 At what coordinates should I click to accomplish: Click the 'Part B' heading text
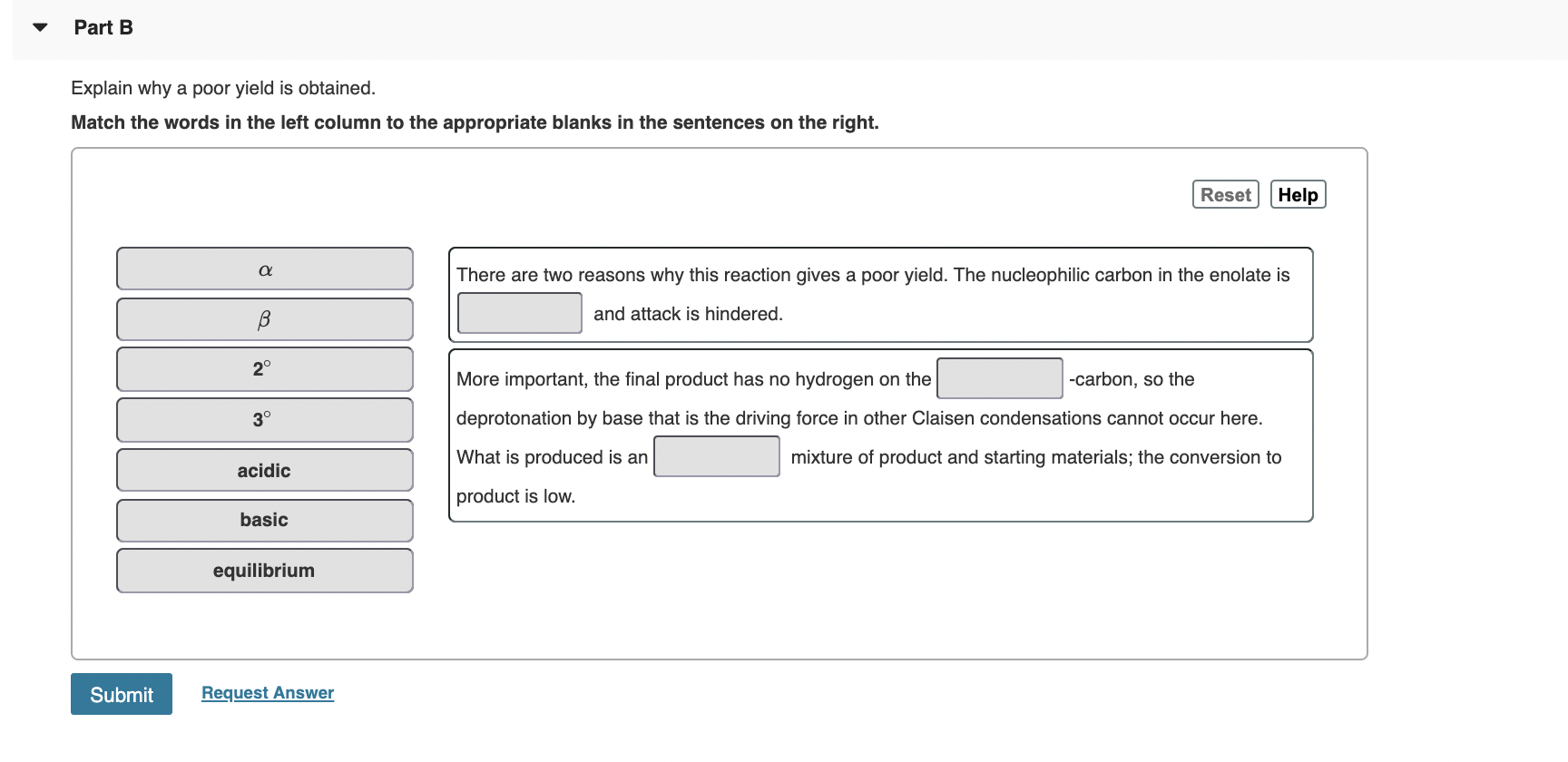pyautogui.click(x=103, y=27)
